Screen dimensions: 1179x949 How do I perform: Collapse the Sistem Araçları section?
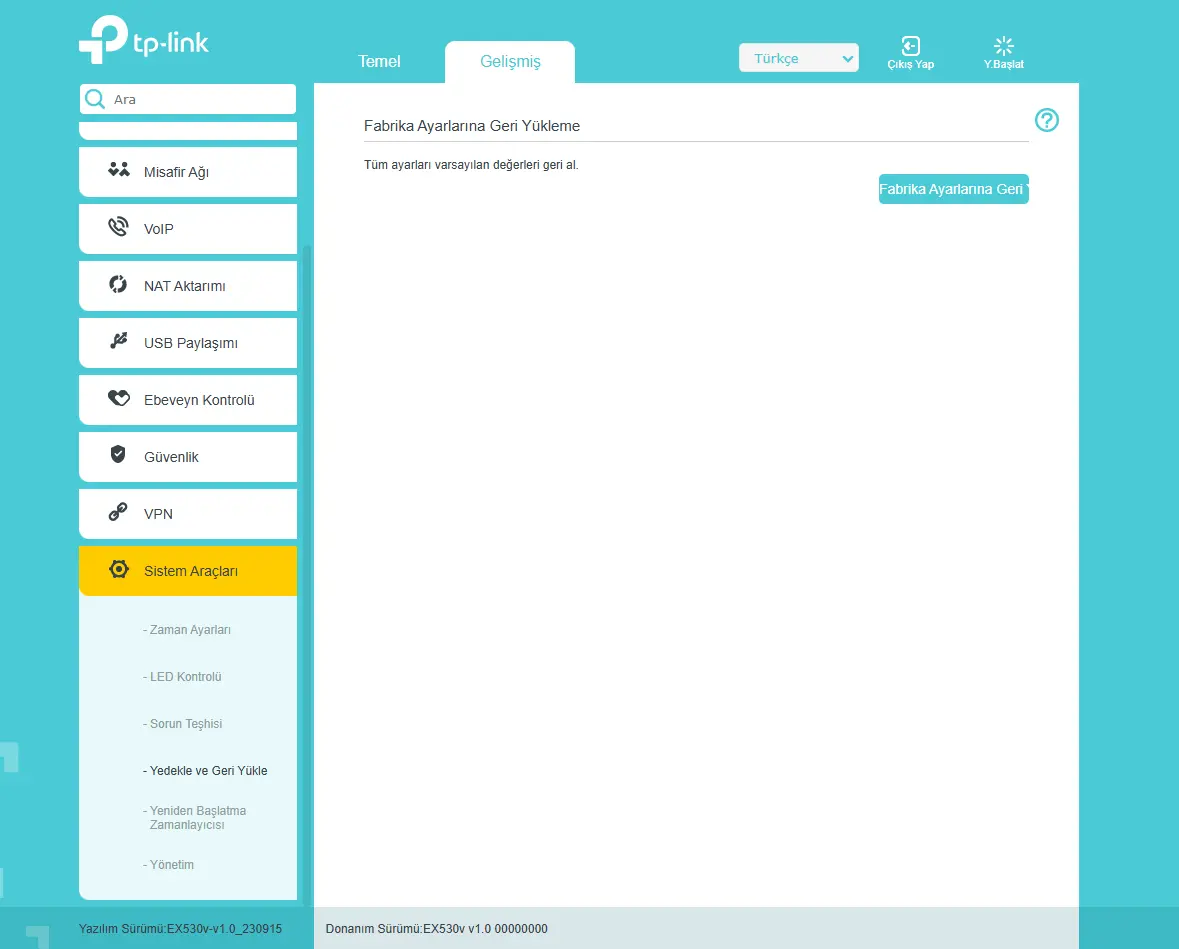[x=188, y=572]
